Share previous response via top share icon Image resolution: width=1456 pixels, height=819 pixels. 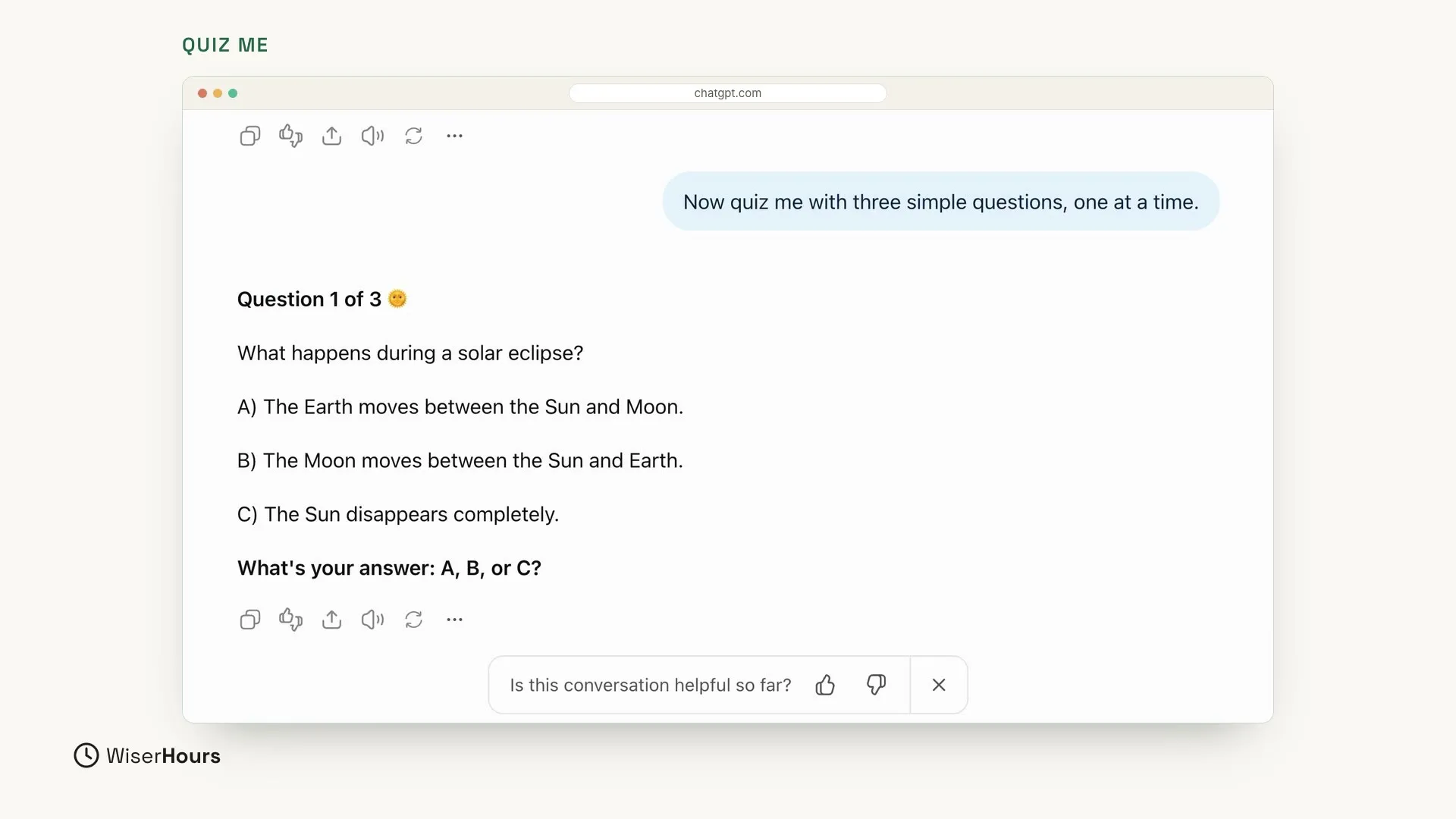point(331,136)
